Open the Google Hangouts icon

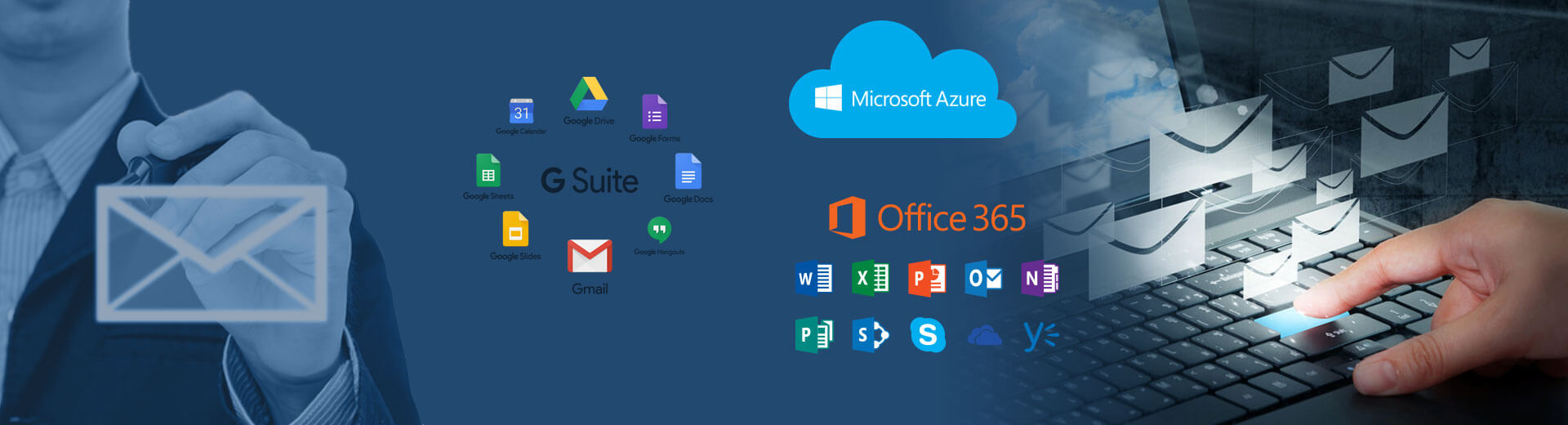pyautogui.click(x=659, y=230)
